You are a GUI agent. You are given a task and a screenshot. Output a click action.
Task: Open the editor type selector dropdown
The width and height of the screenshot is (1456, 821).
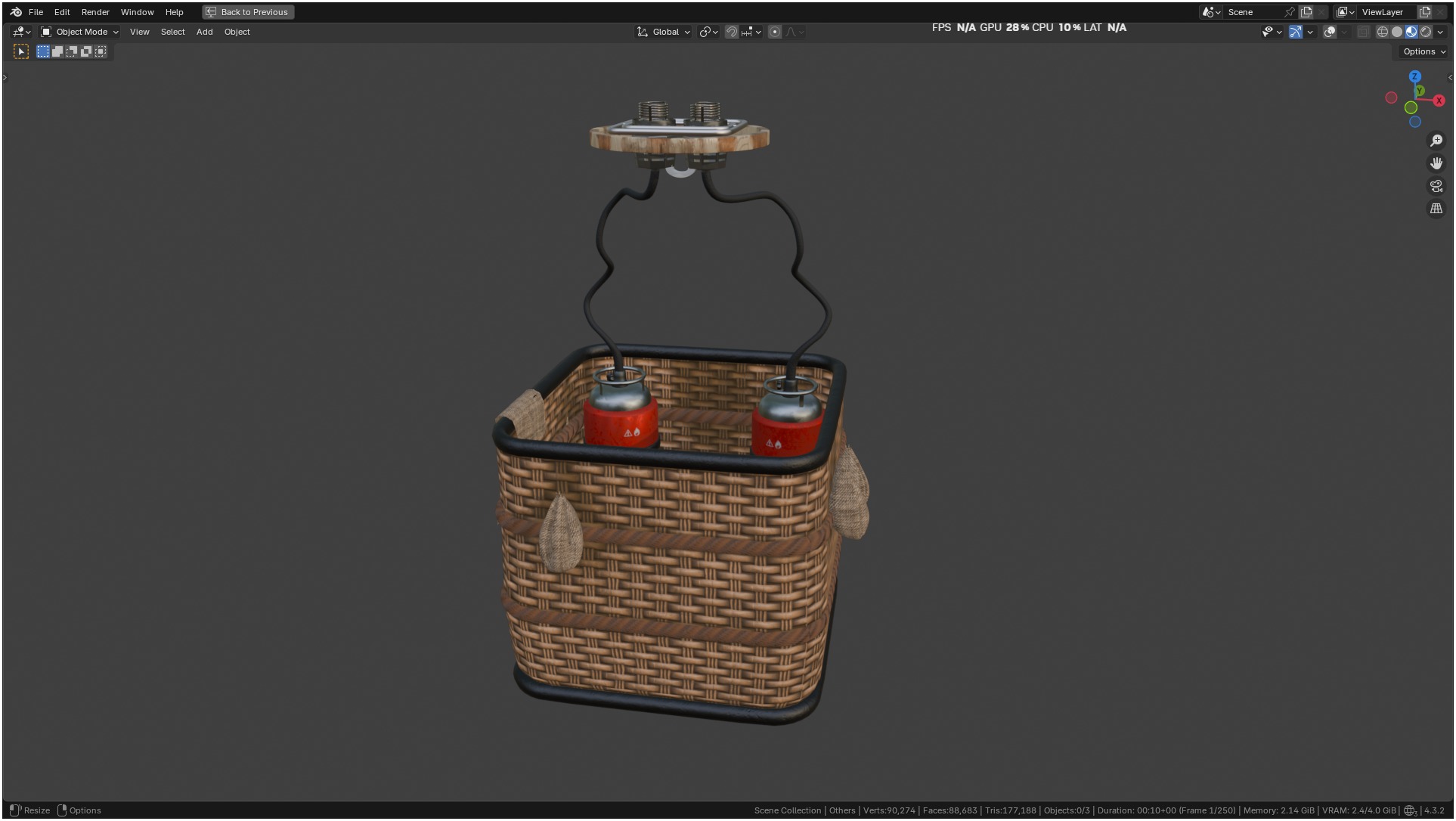click(21, 32)
